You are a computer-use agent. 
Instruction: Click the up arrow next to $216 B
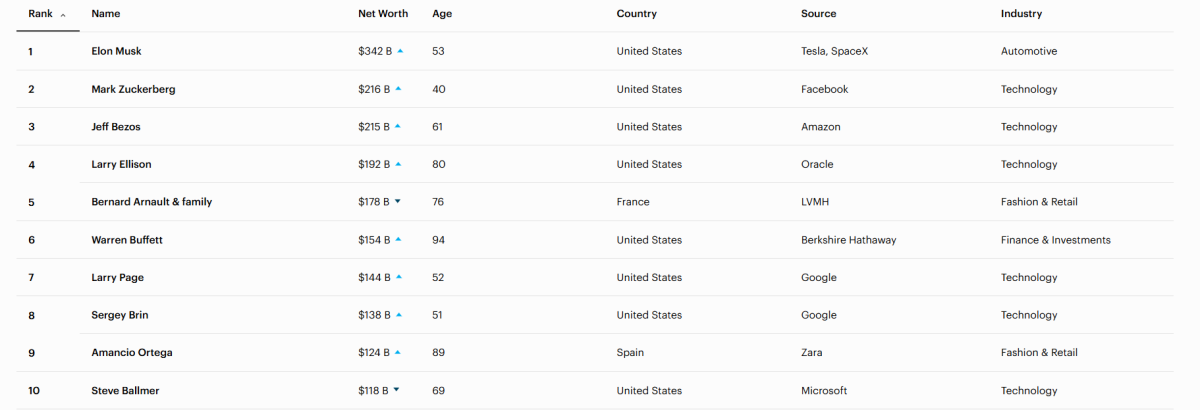pyautogui.click(x=398, y=89)
